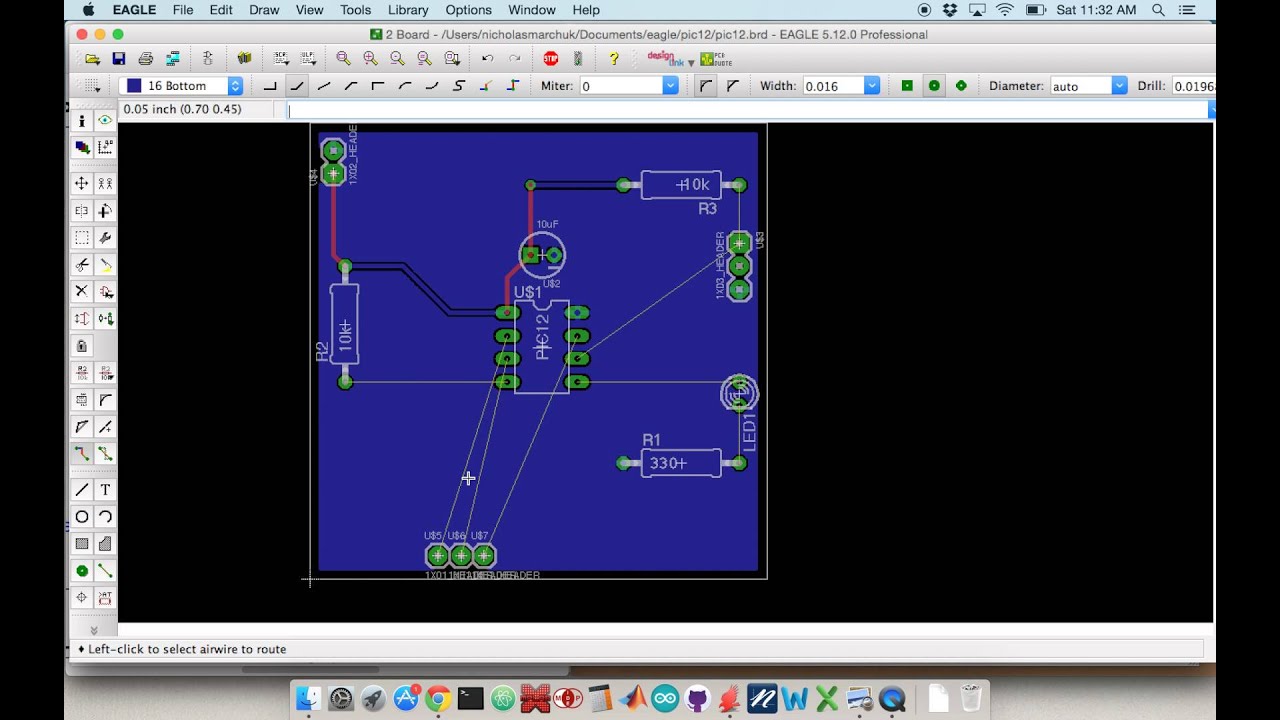Image resolution: width=1280 pixels, height=720 pixels.
Task: Select the straight diagonal wire bend style
Action: click(324, 86)
